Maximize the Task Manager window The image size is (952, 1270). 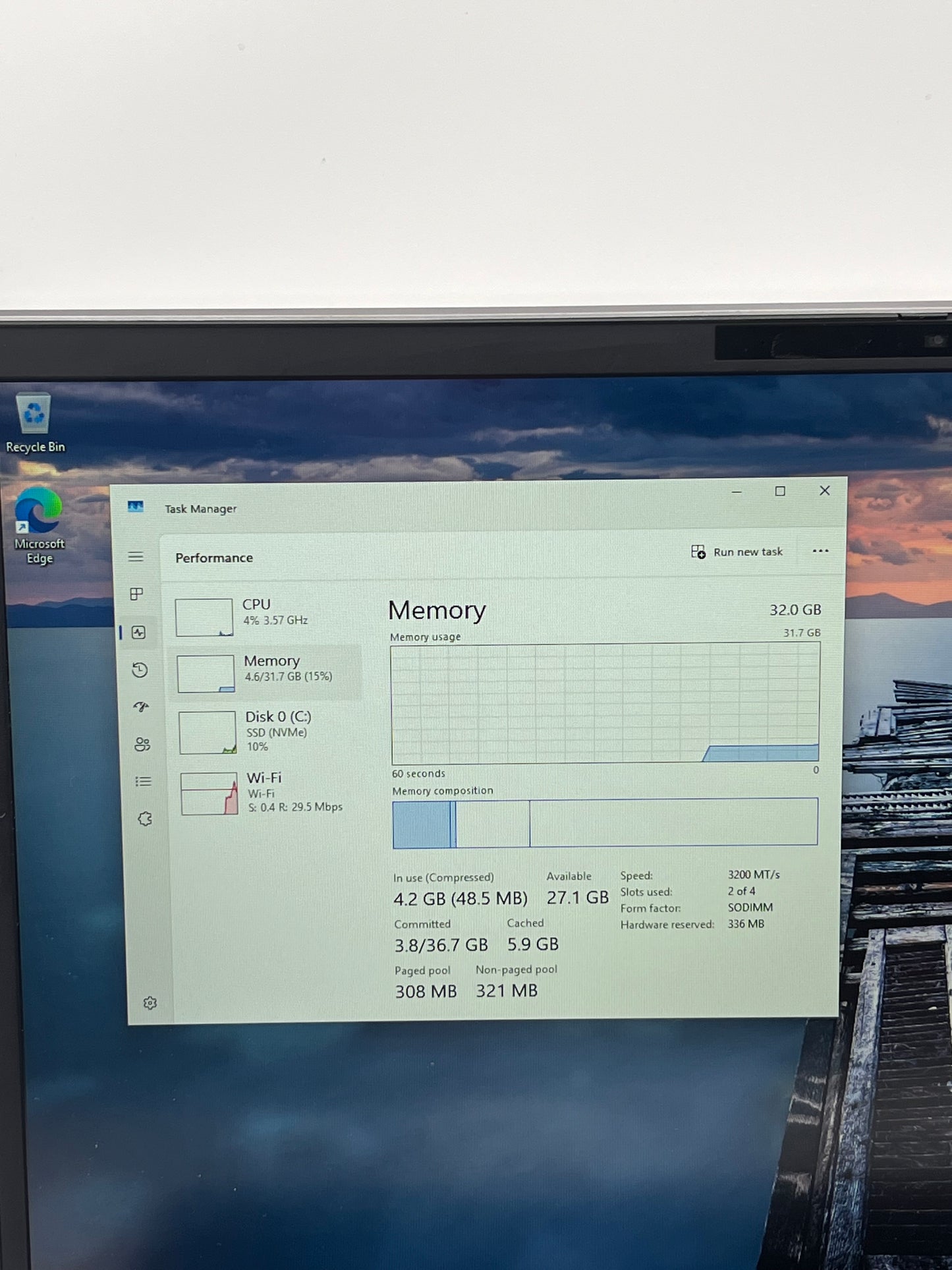(780, 491)
